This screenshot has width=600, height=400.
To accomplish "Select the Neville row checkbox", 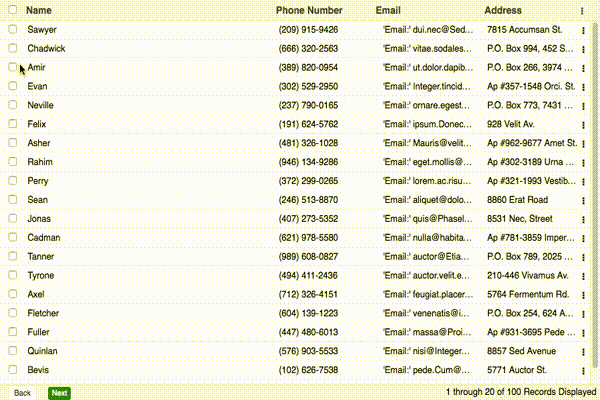I will (x=13, y=105).
